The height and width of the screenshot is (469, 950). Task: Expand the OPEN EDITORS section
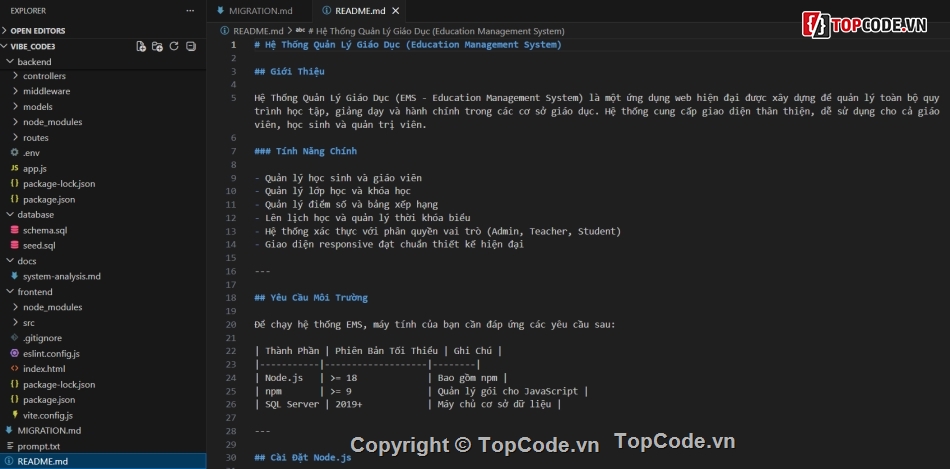pyautogui.click(x=38, y=31)
